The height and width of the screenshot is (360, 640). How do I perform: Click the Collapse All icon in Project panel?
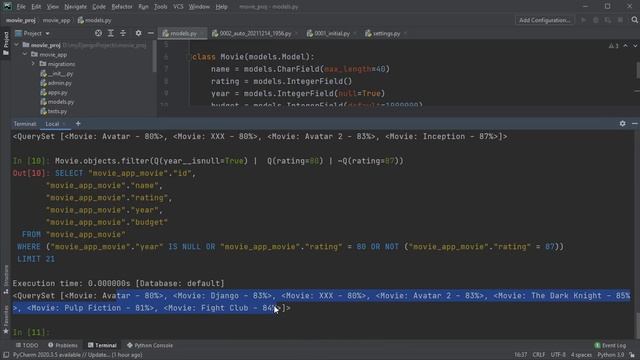[x=123, y=33]
